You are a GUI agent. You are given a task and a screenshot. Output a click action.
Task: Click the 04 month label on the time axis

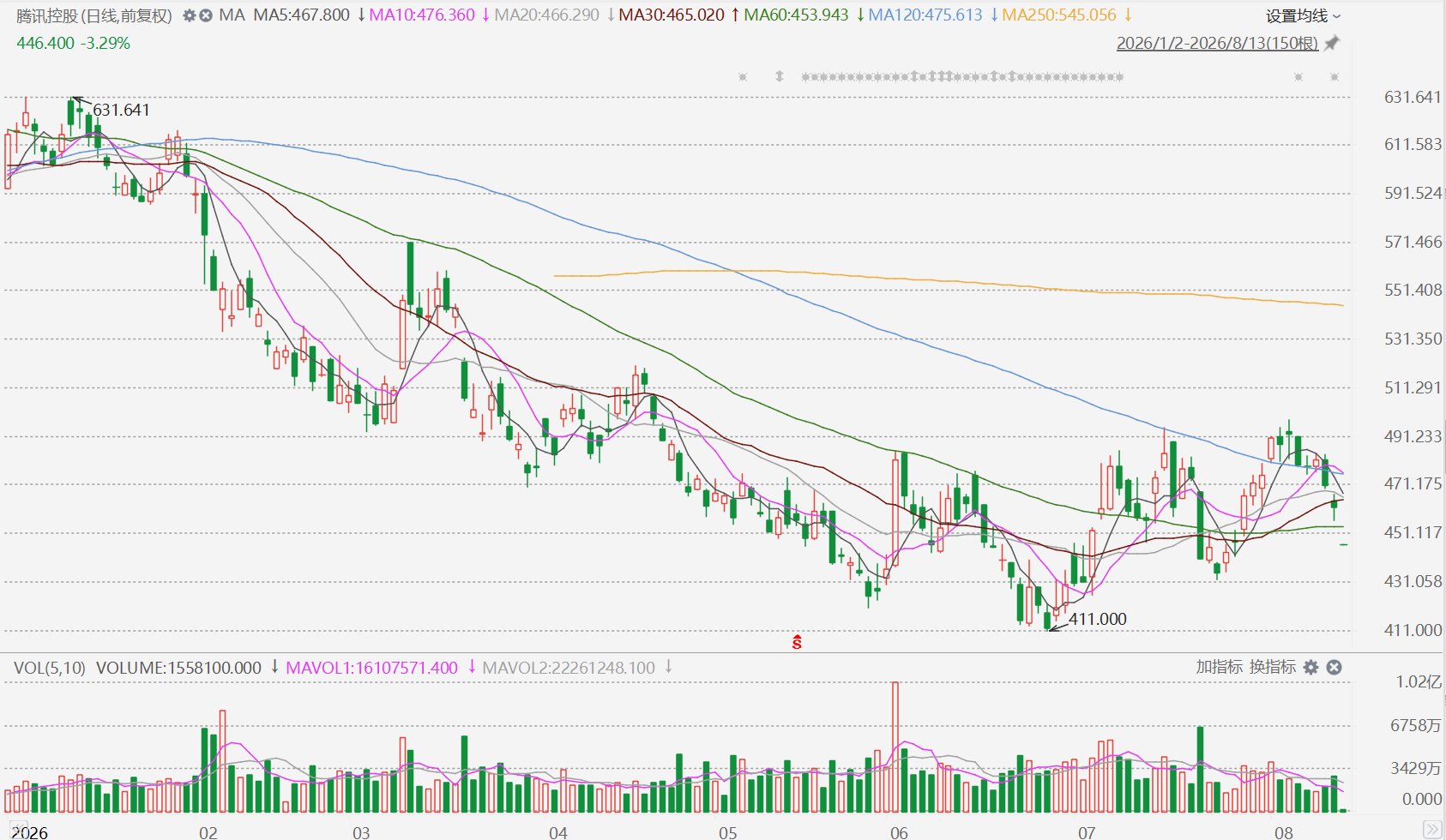point(558,832)
